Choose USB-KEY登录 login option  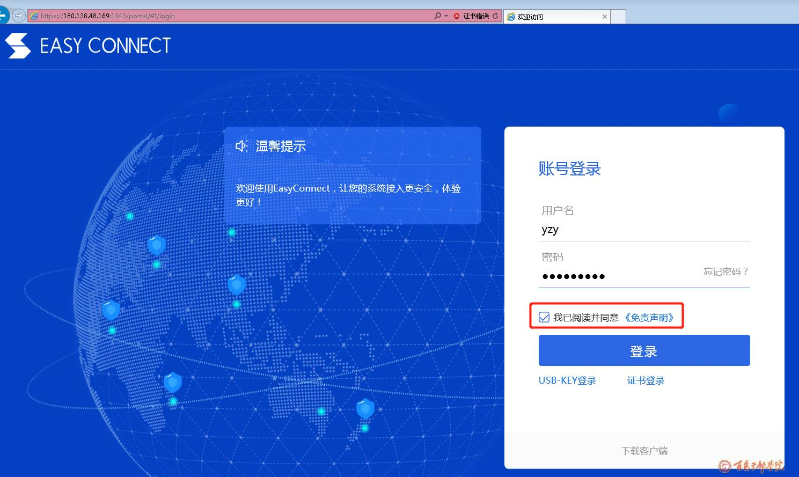point(567,381)
